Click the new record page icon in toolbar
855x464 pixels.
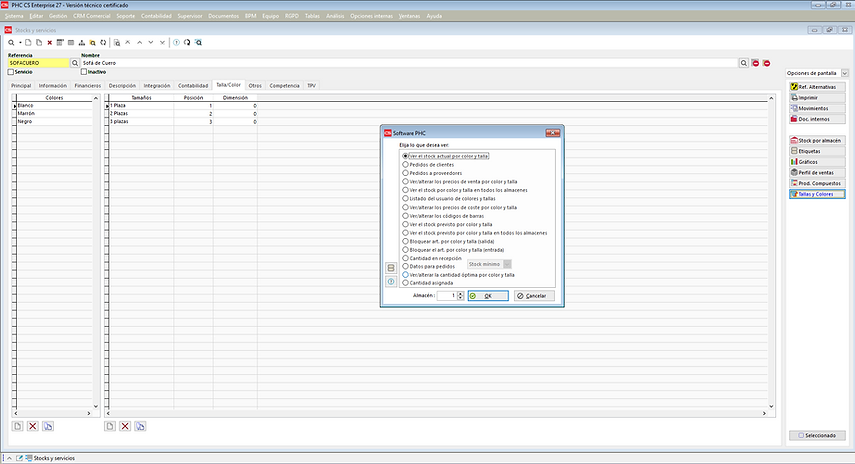(x=28, y=43)
